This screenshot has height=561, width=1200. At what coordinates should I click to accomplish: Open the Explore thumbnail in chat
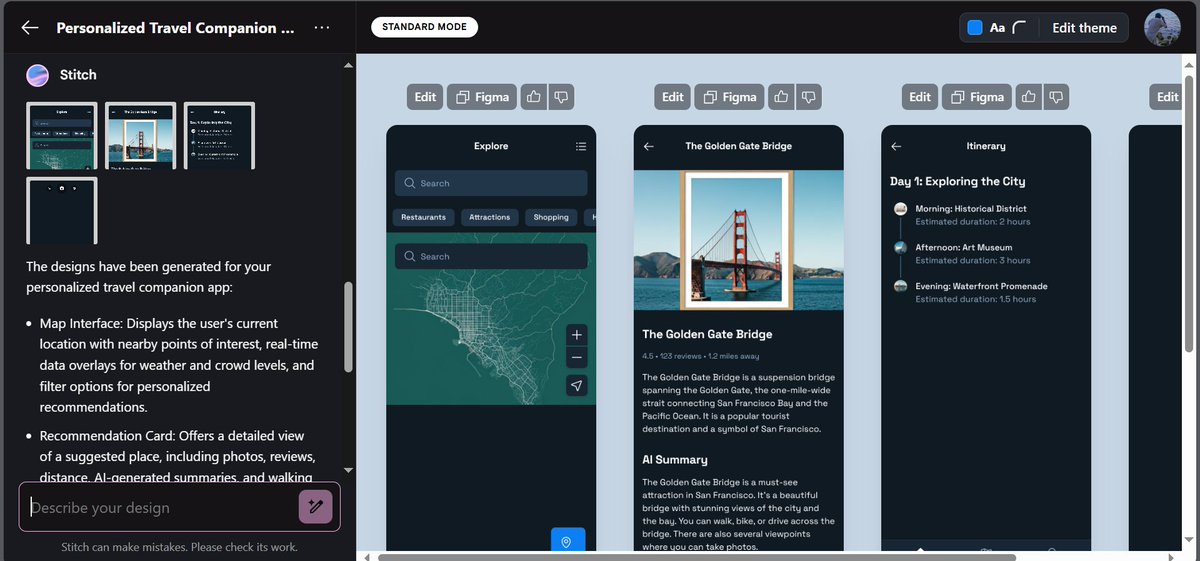tap(62, 136)
